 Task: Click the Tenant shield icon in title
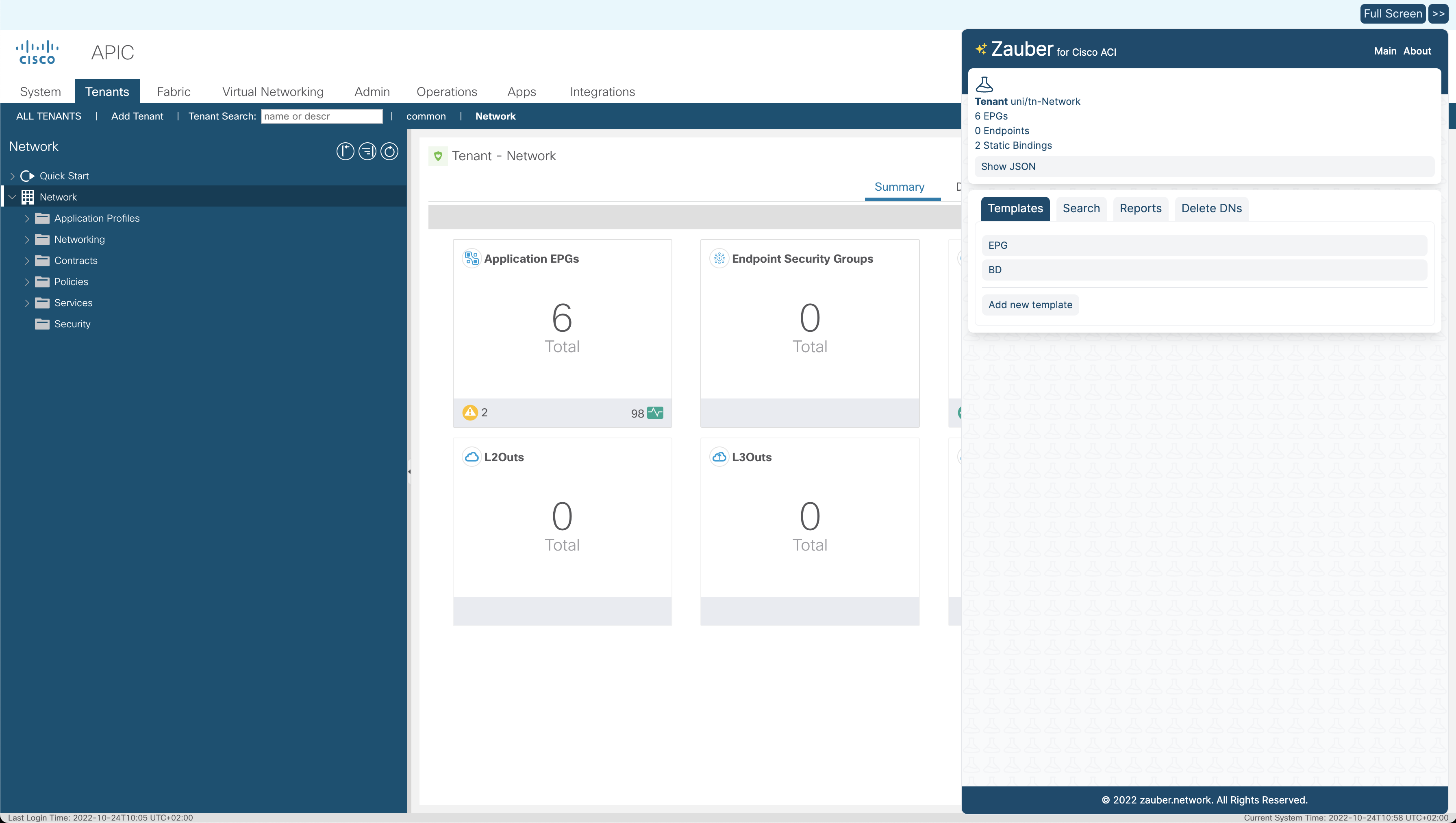[x=438, y=156]
